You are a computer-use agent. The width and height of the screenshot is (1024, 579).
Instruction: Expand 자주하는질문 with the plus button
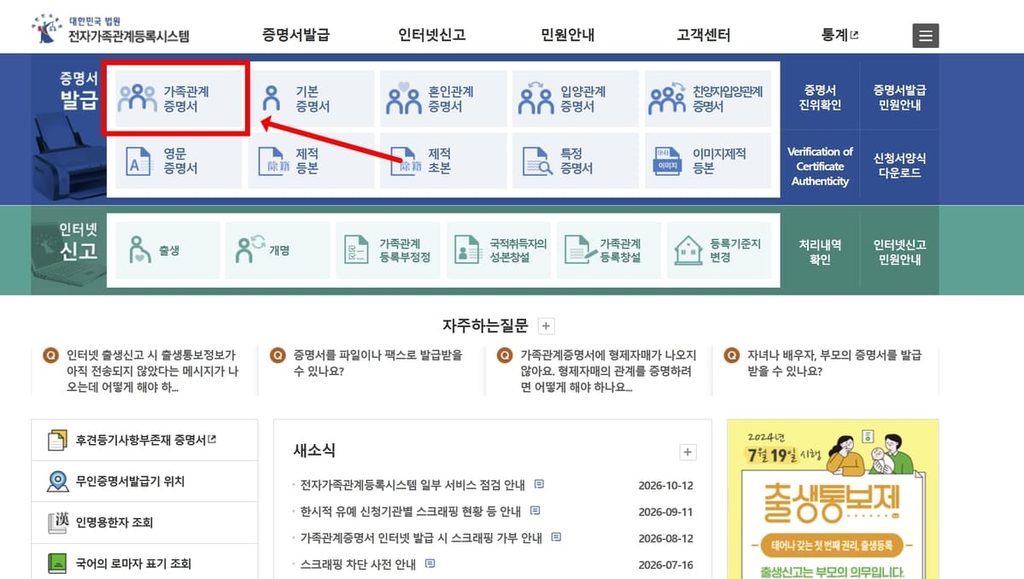(x=546, y=326)
